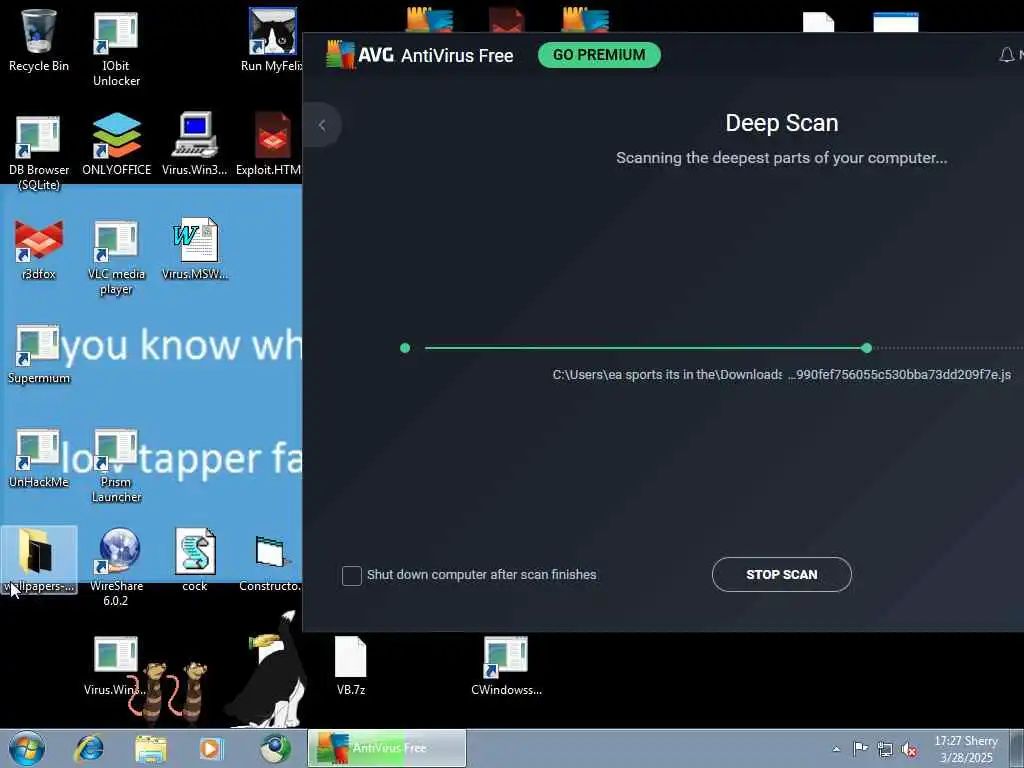Click the taskbar clock and date
The image size is (1024, 768).
click(x=967, y=749)
